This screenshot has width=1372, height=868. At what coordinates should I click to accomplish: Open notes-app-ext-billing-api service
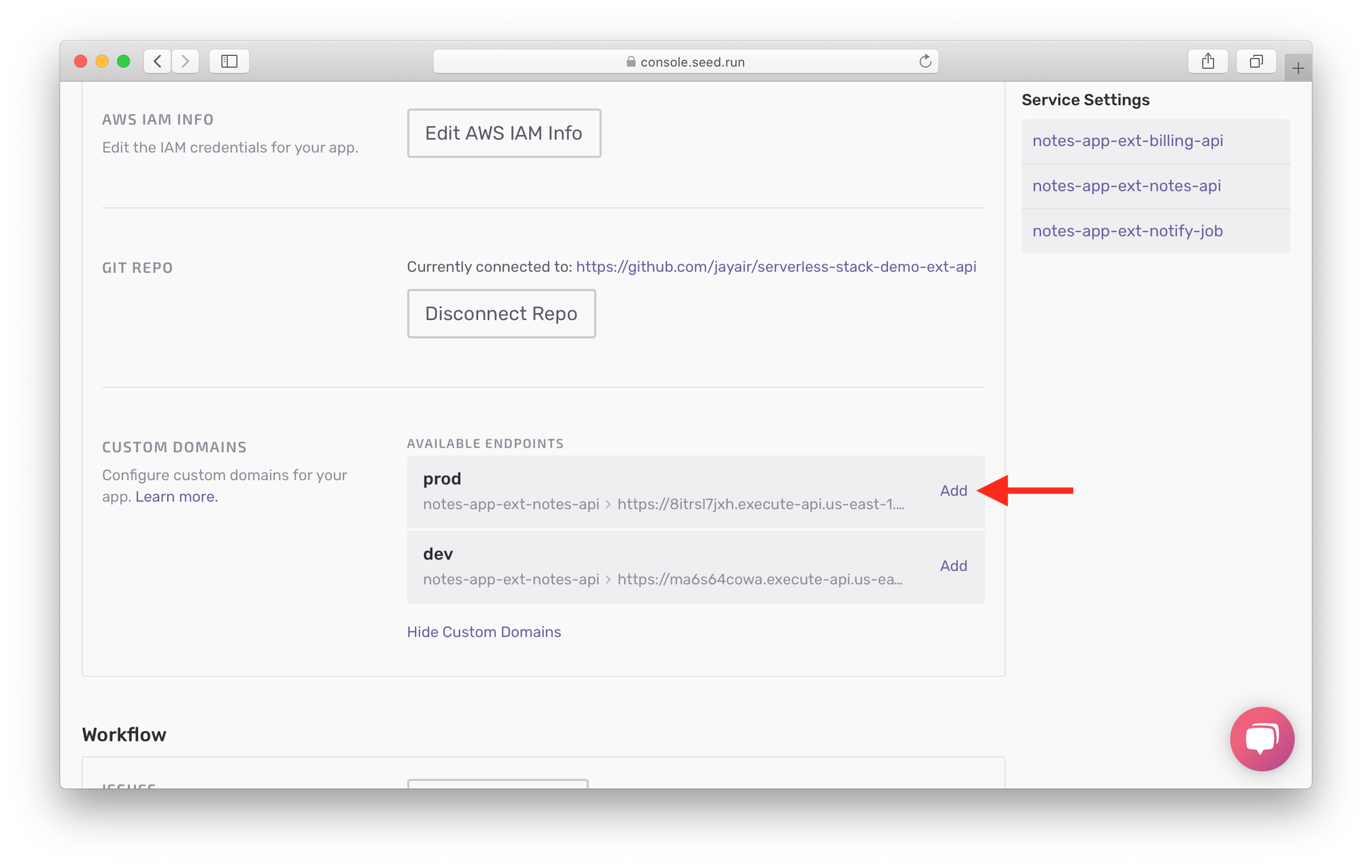tap(1127, 140)
